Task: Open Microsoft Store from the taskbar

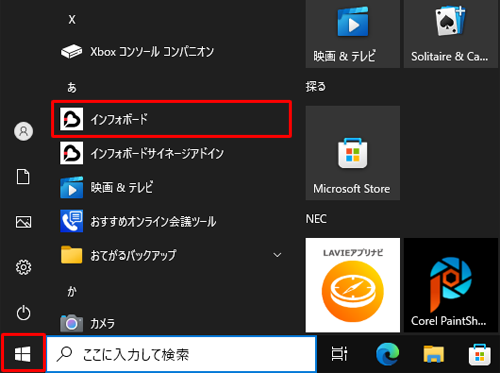Action: 480,354
